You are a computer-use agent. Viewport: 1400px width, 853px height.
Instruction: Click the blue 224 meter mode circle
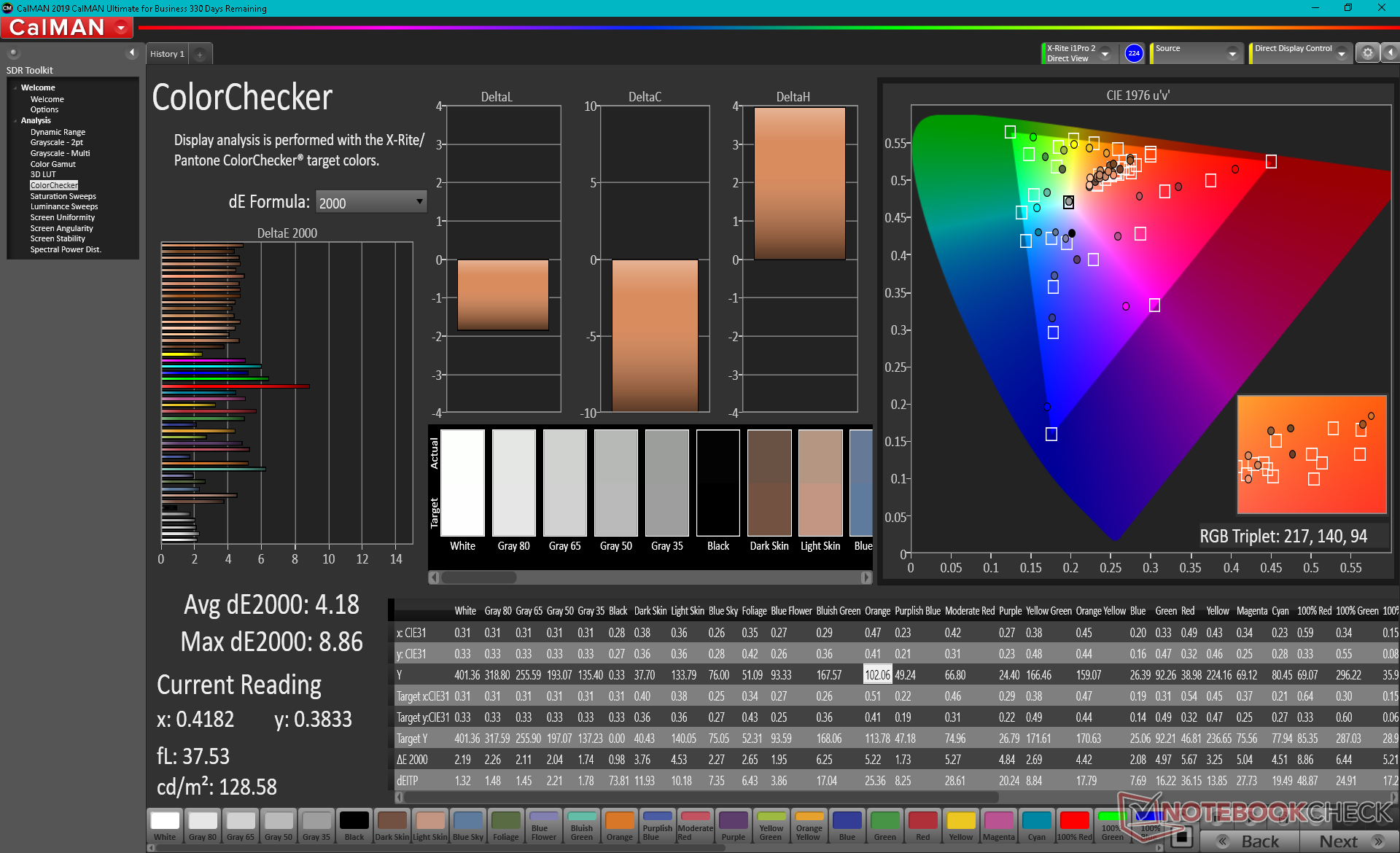(1133, 53)
